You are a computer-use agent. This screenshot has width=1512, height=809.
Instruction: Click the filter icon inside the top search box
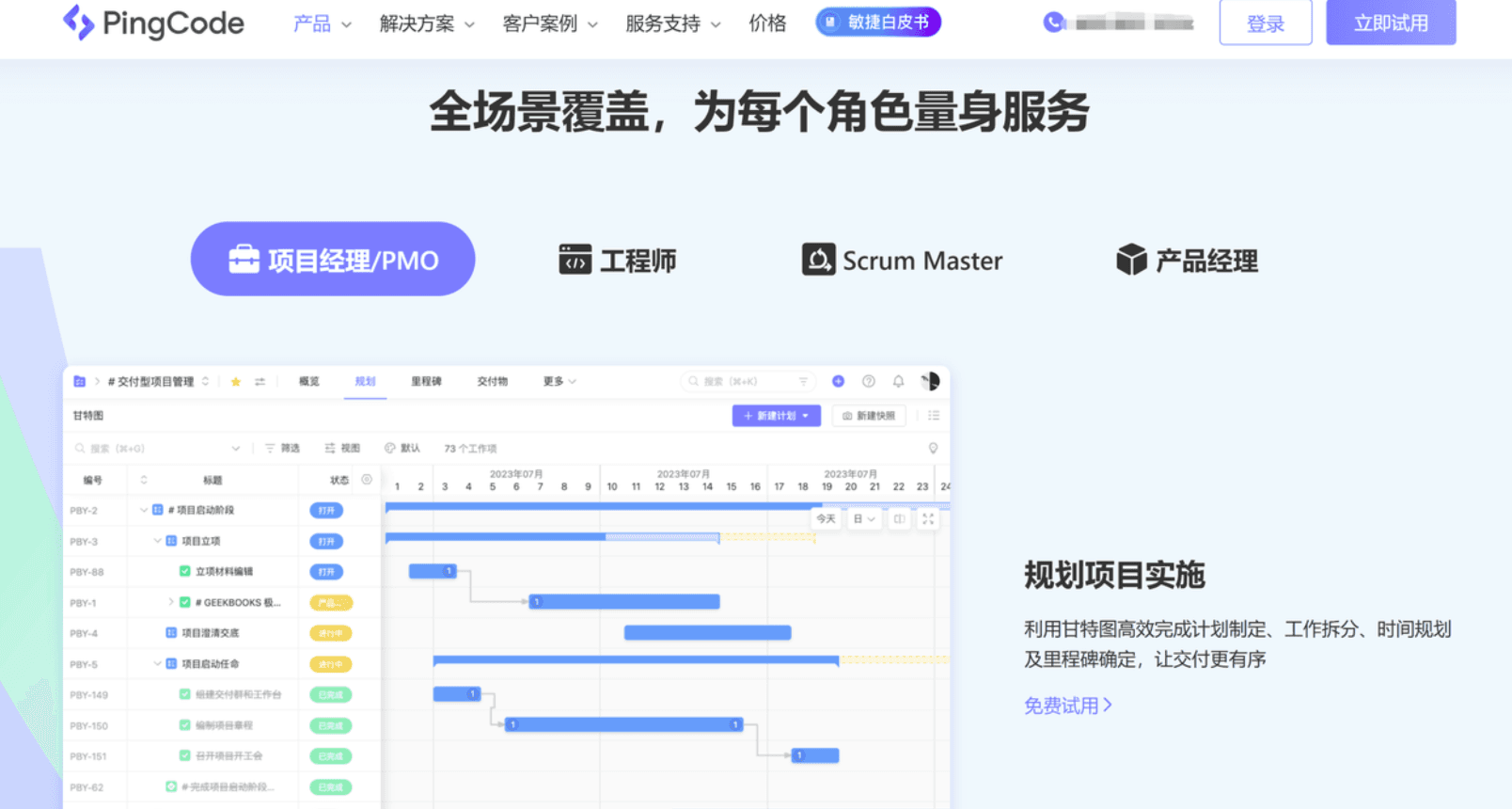tap(803, 381)
